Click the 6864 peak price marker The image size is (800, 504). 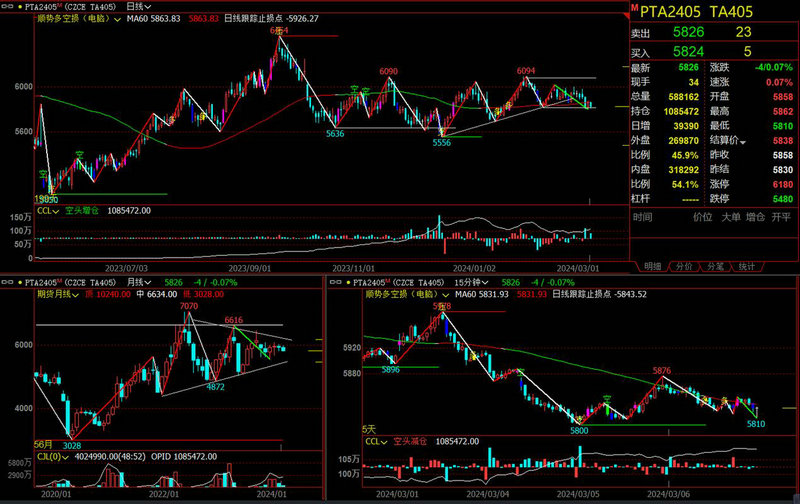tap(280, 32)
